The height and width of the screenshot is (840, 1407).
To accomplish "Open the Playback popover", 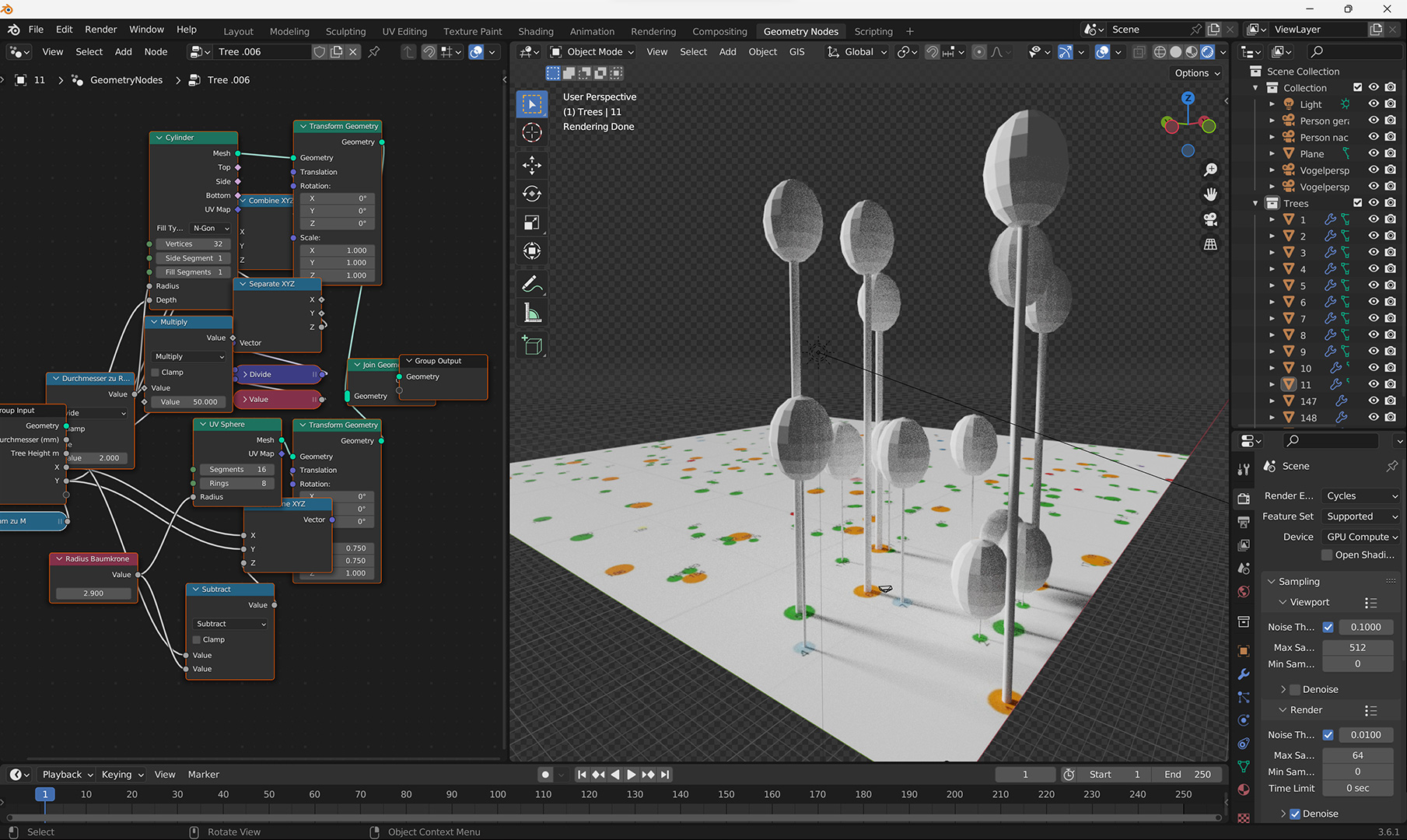I will point(68,775).
